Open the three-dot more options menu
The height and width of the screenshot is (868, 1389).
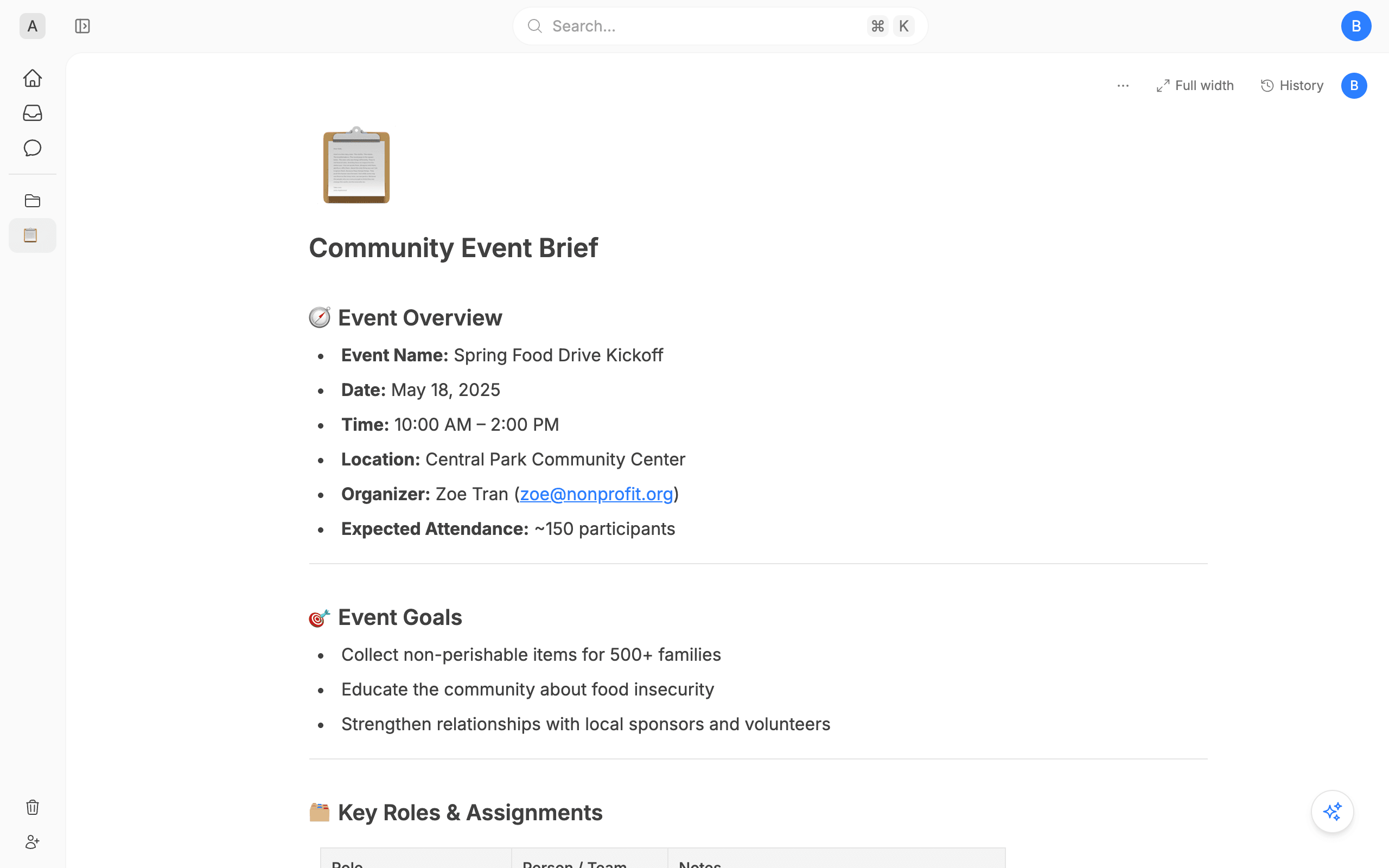point(1123,86)
